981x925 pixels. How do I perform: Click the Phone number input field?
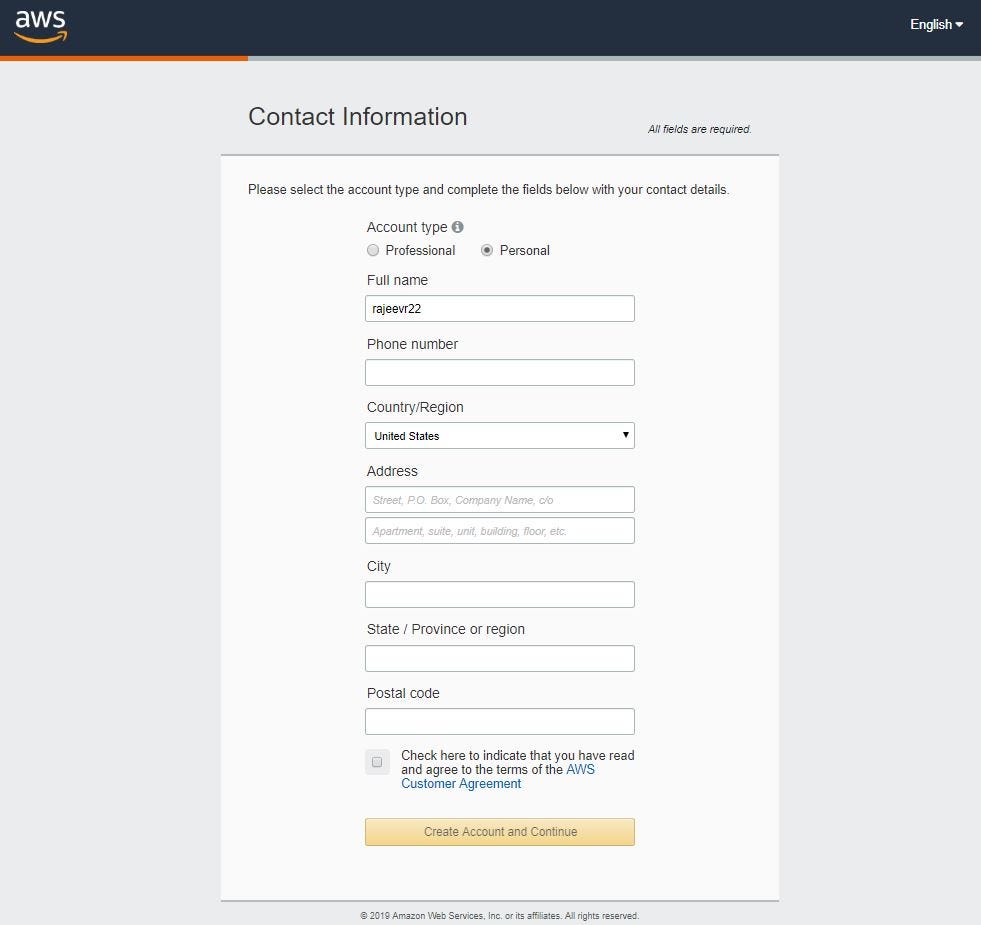500,372
